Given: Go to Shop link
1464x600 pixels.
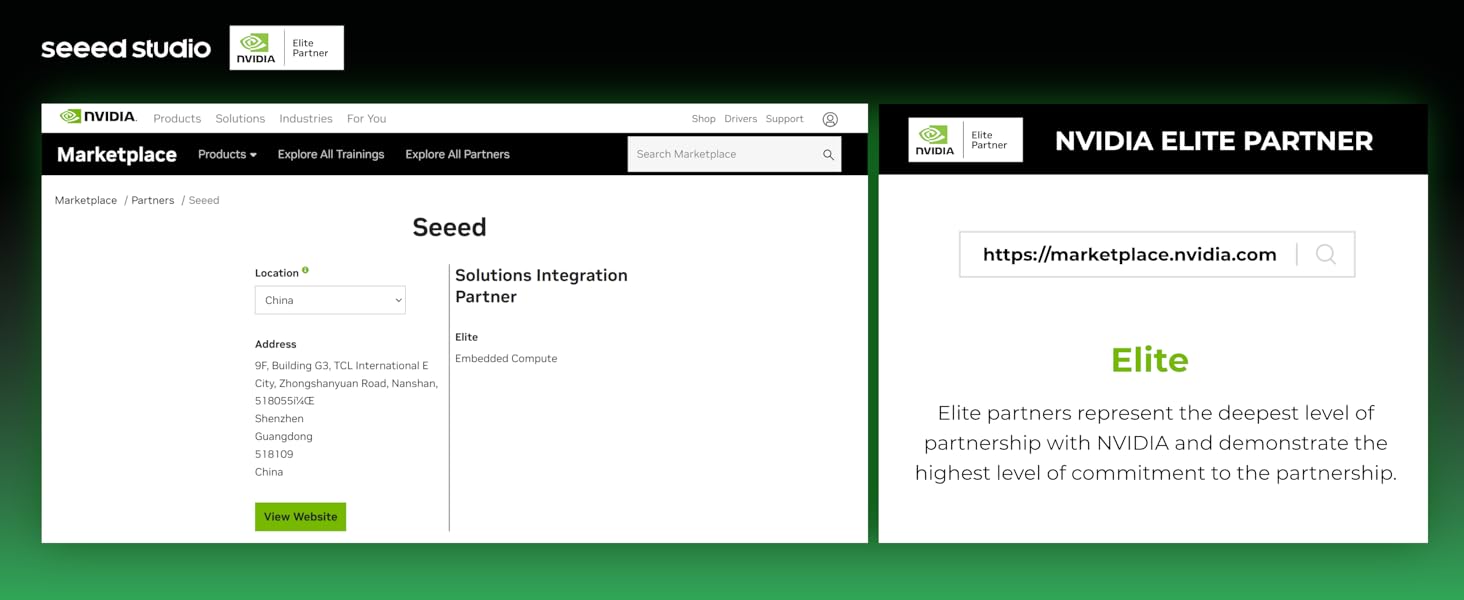Looking at the screenshot, I should click(703, 118).
